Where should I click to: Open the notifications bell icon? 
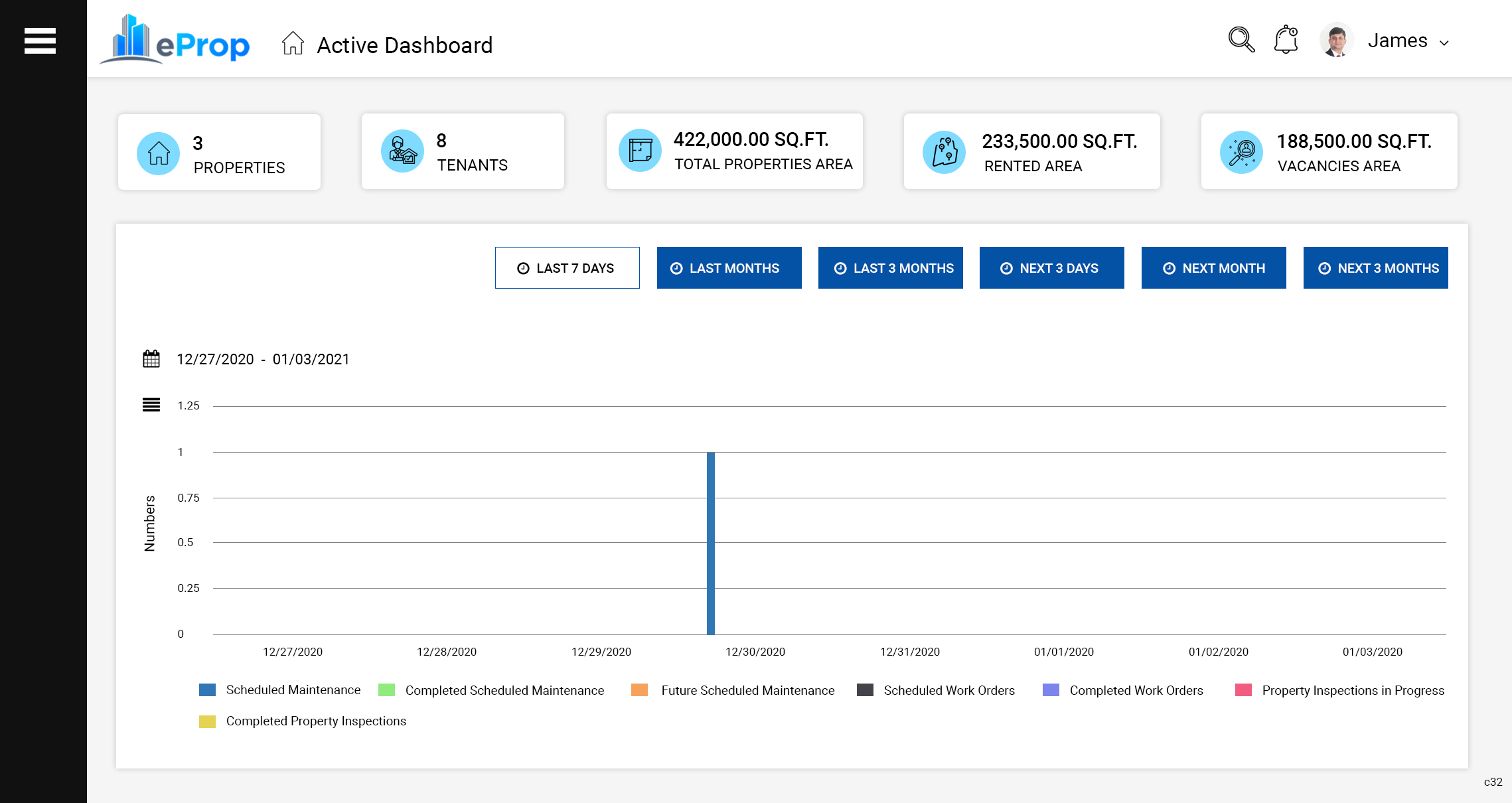[x=1286, y=40]
